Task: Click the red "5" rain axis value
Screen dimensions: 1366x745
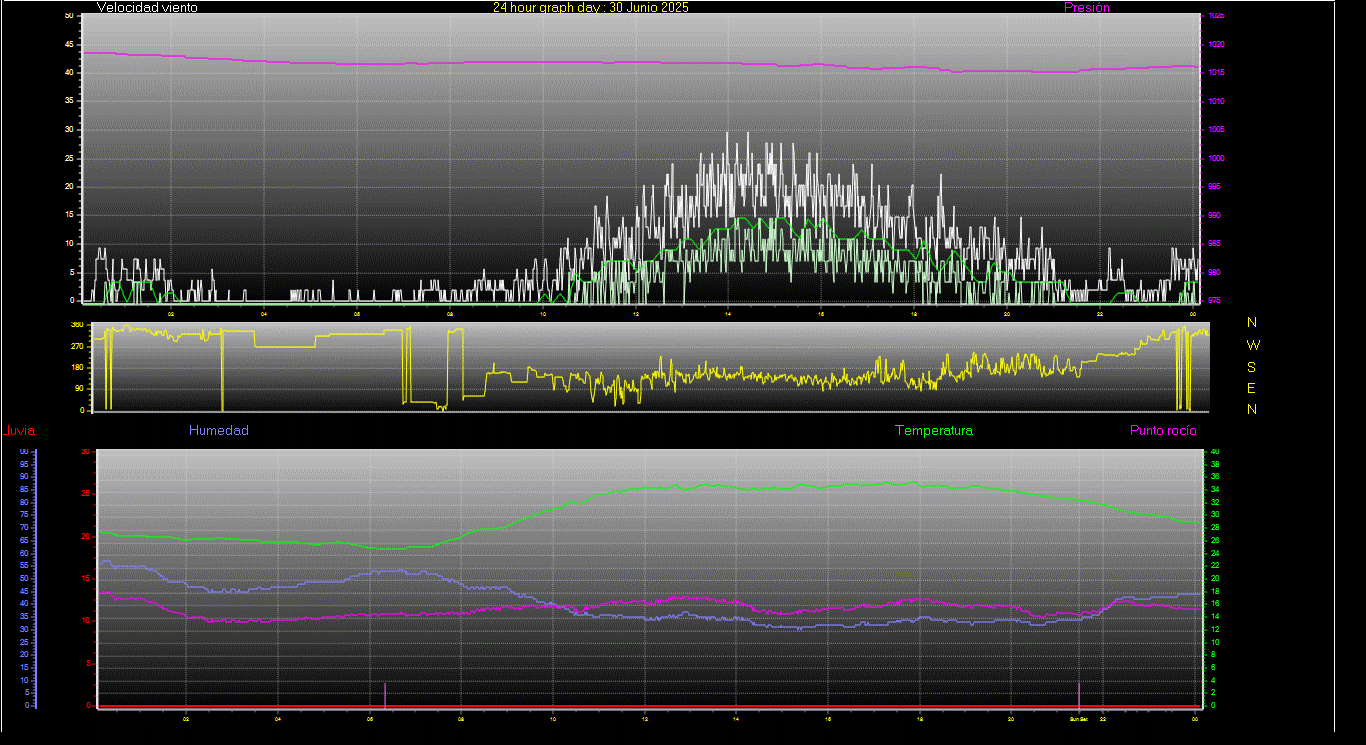Action: [x=88, y=663]
